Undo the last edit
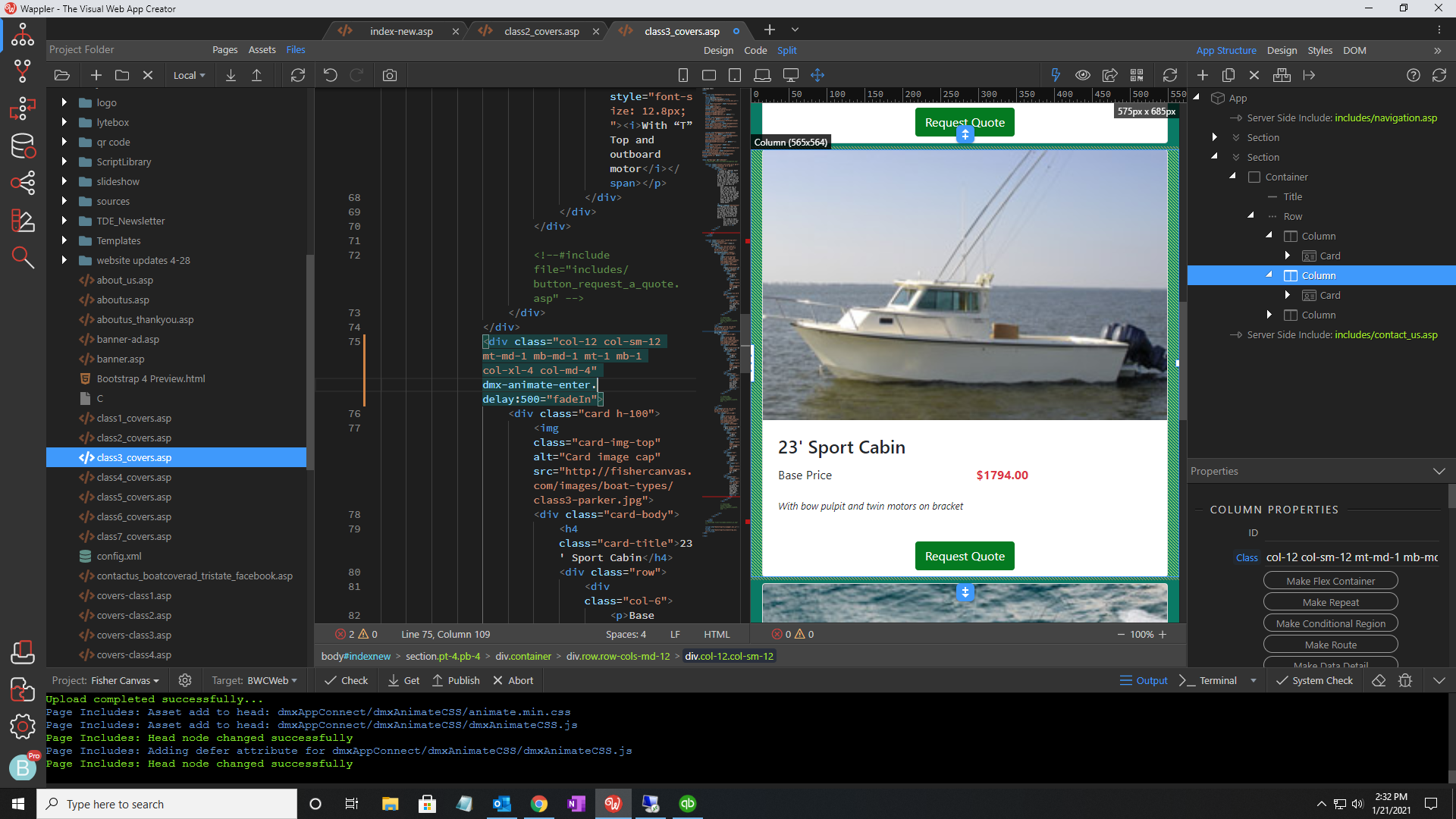This screenshot has height=819, width=1456. coord(330,75)
